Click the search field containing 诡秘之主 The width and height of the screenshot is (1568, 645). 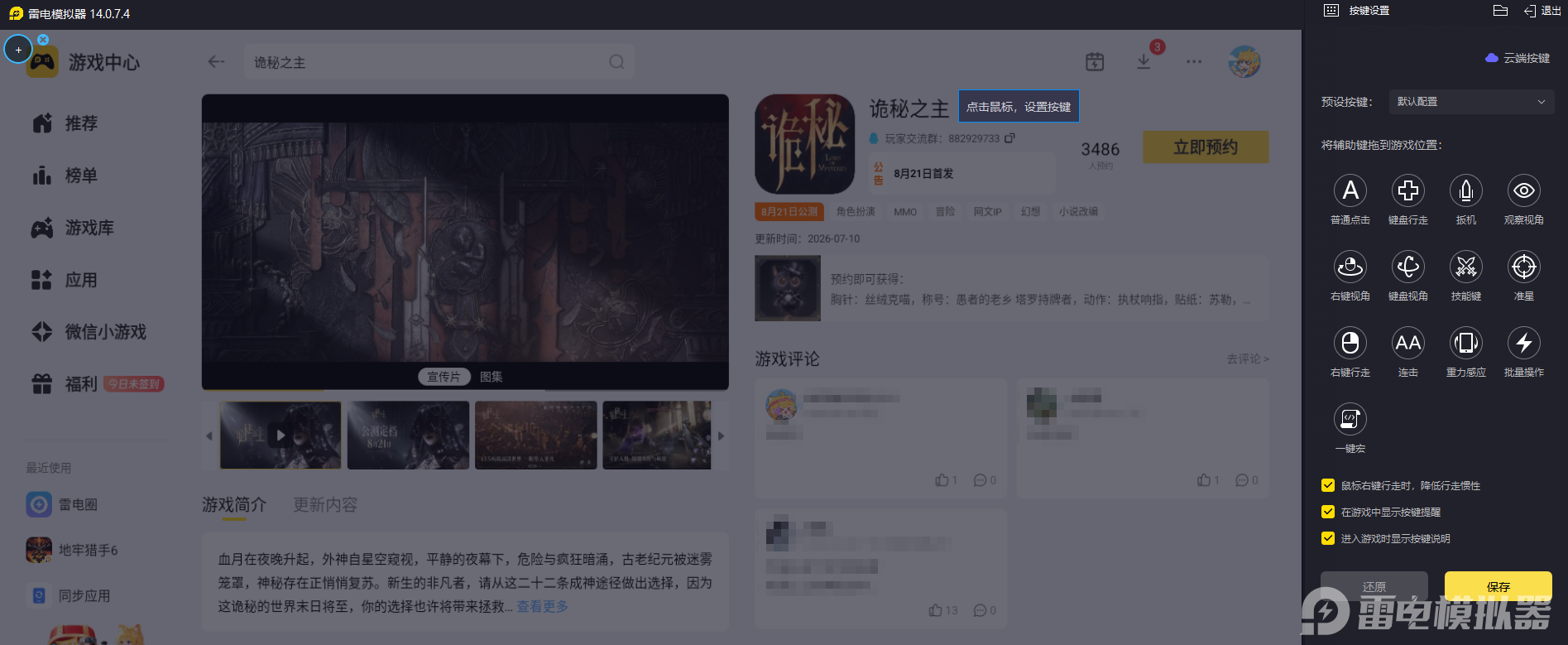(439, 62)
